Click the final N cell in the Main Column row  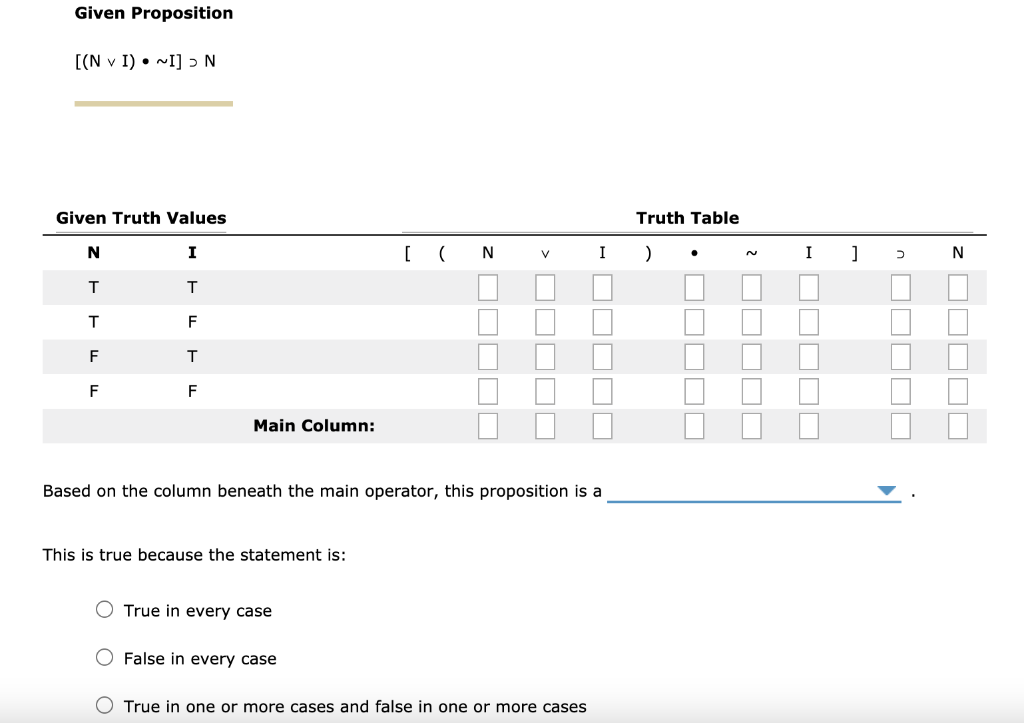click(957, 426)
